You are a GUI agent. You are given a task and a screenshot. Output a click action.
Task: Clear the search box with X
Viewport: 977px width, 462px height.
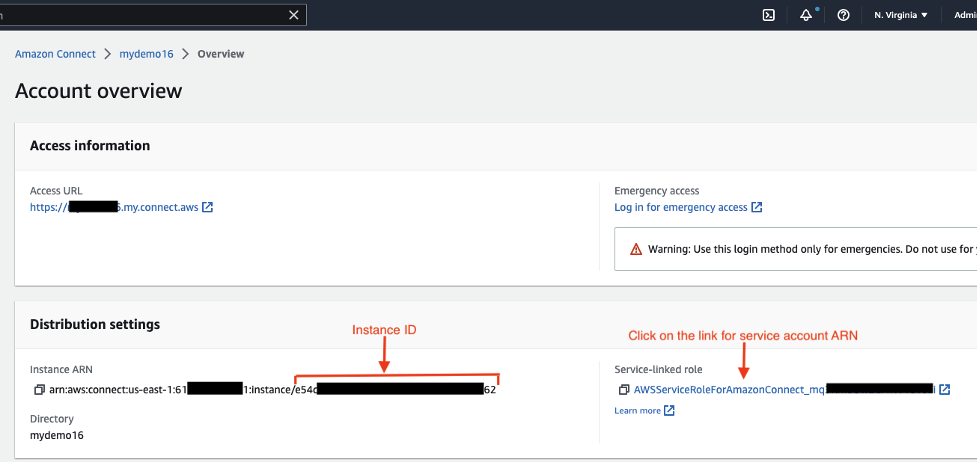coord(293,15)
